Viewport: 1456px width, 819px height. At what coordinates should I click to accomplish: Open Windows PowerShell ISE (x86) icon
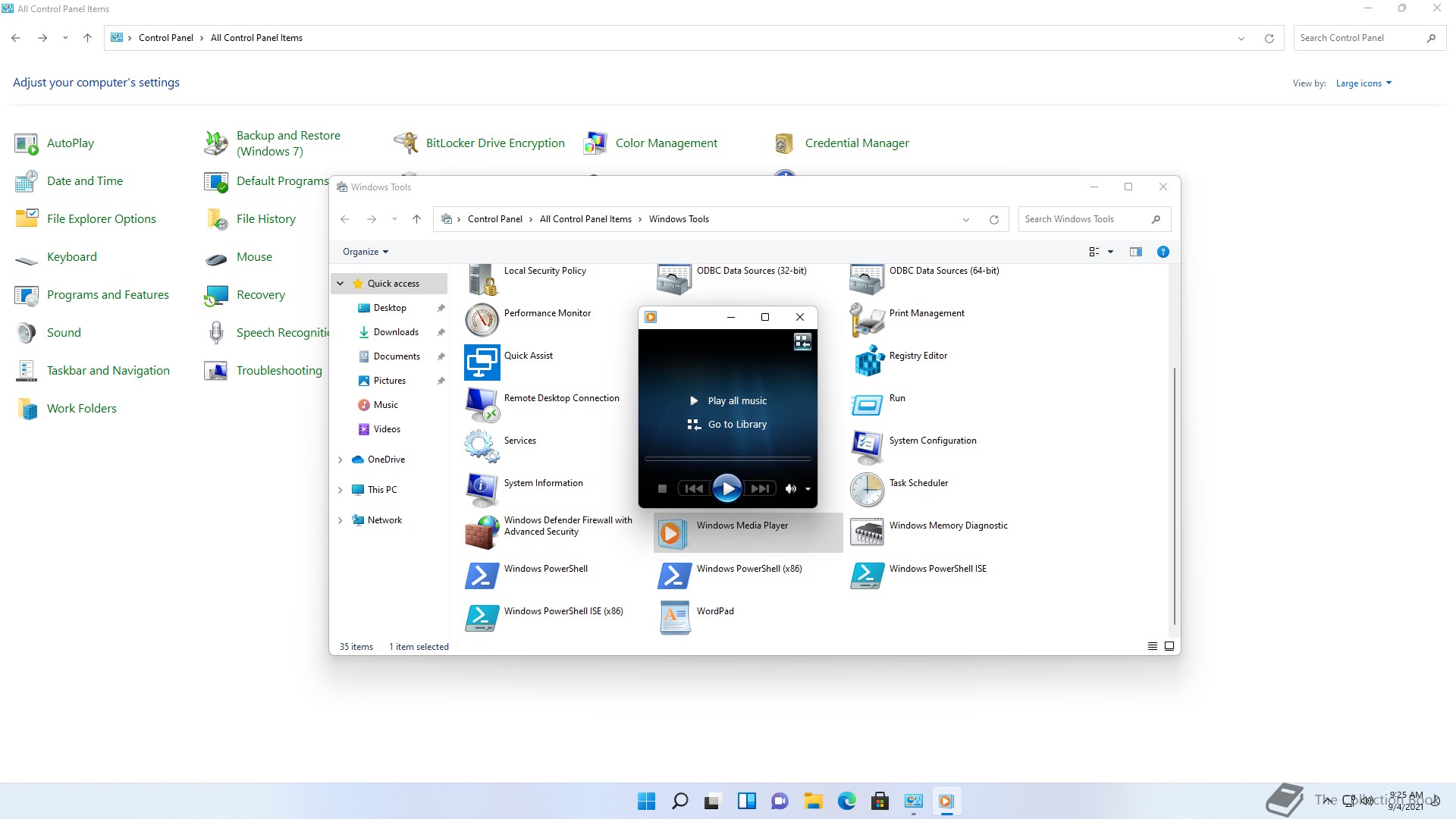(482, 618)
